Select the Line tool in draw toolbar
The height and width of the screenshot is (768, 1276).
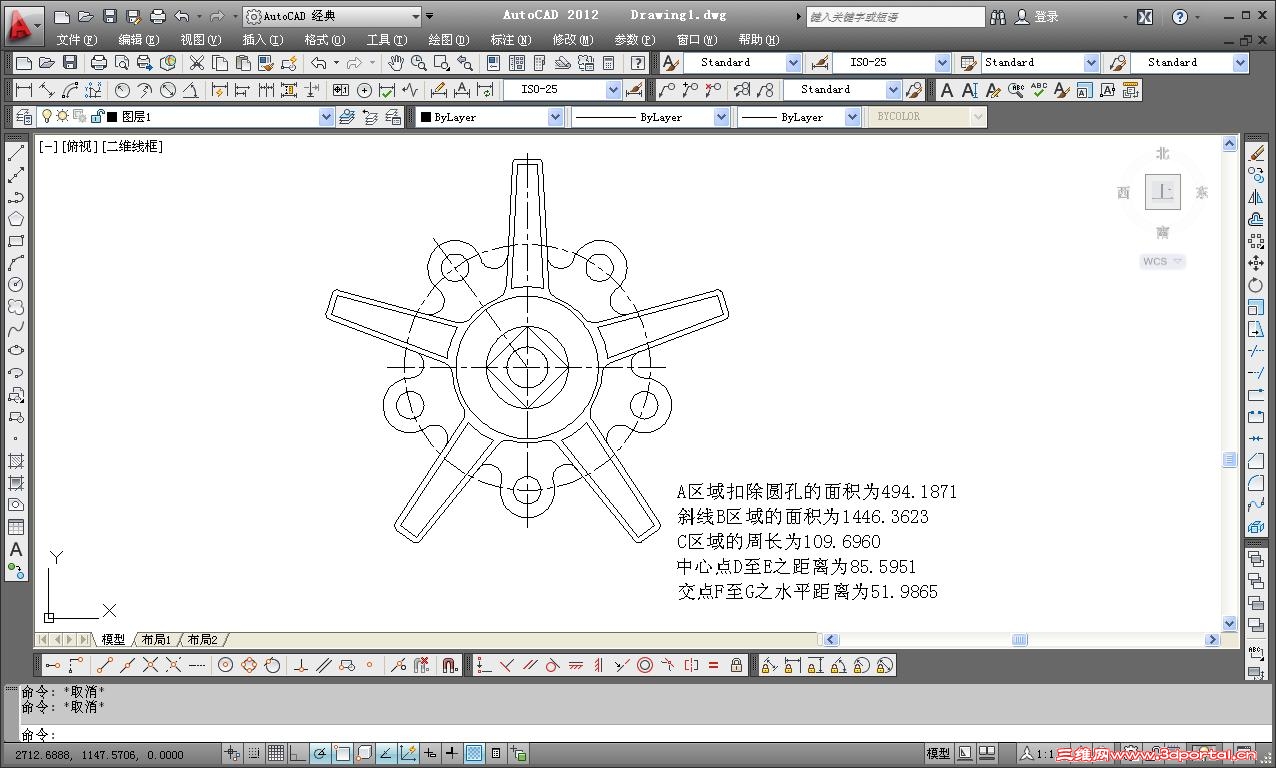(16, 153)
